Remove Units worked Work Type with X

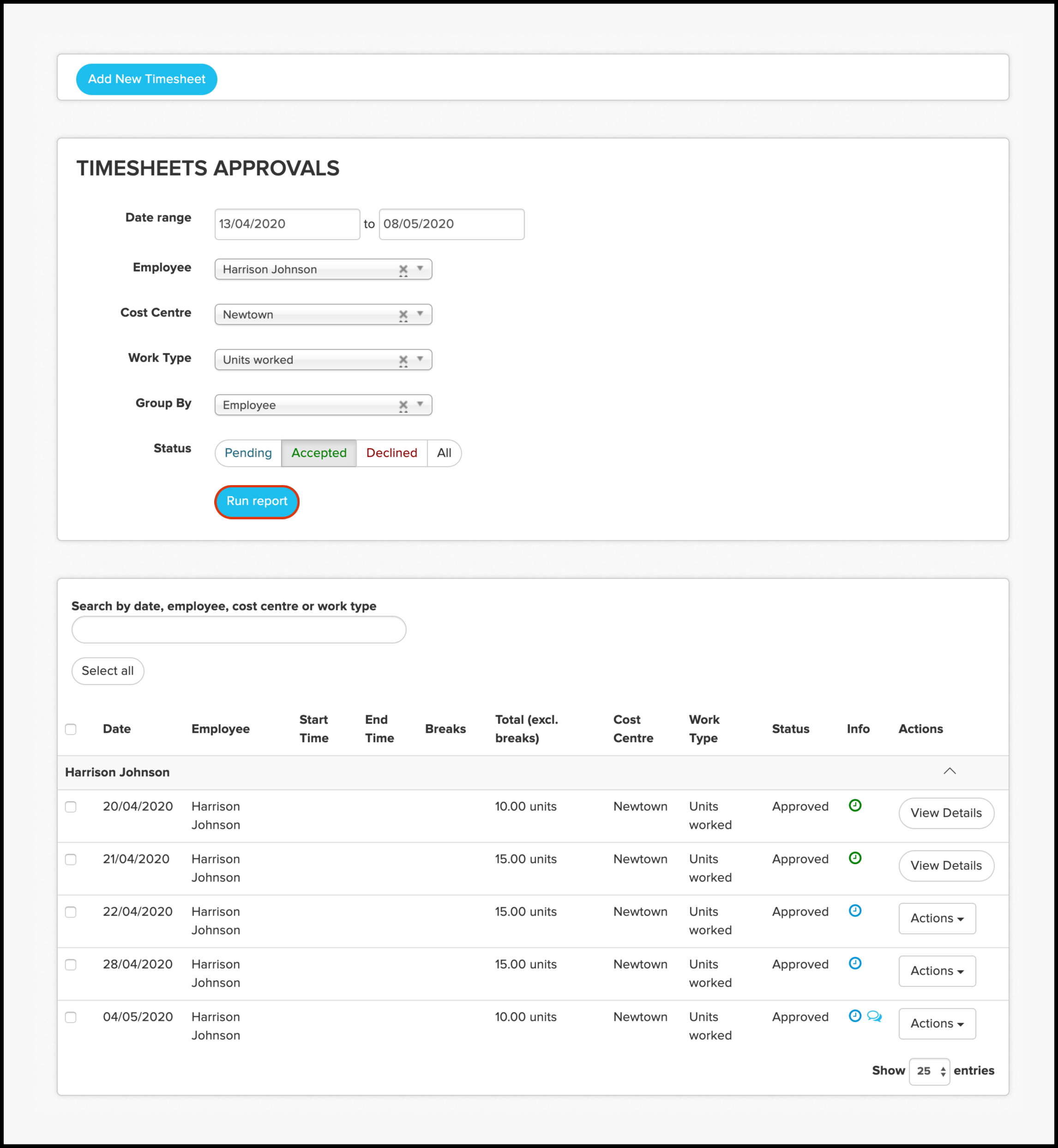tap(403, 360)
